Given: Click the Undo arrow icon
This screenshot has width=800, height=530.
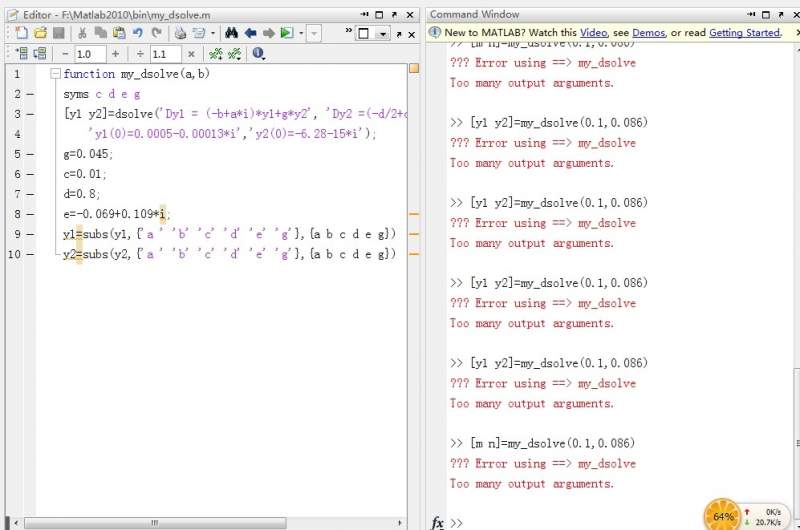Looking at the screenshot, I should click(137, 33).
